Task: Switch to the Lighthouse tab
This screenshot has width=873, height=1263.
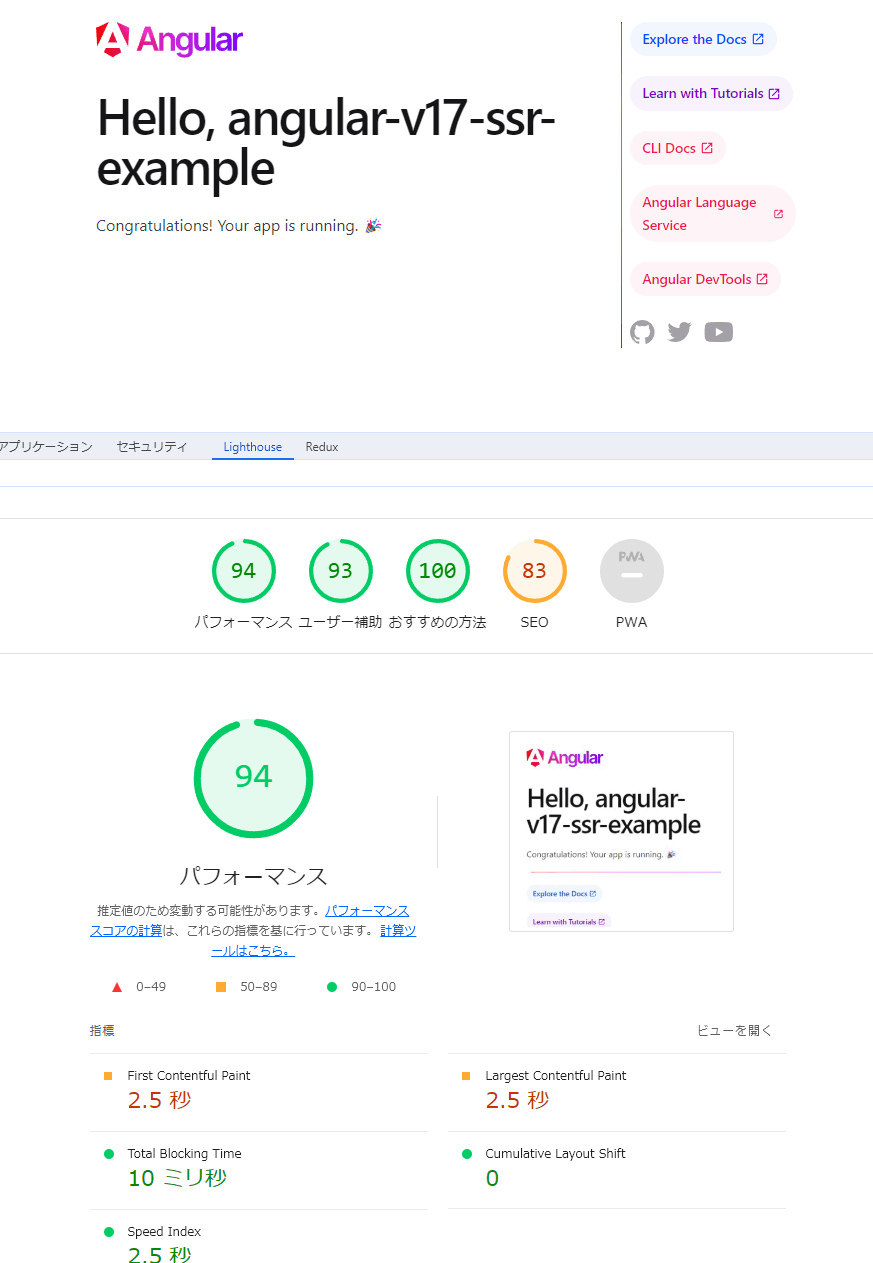Action: (x=253, y=447)
